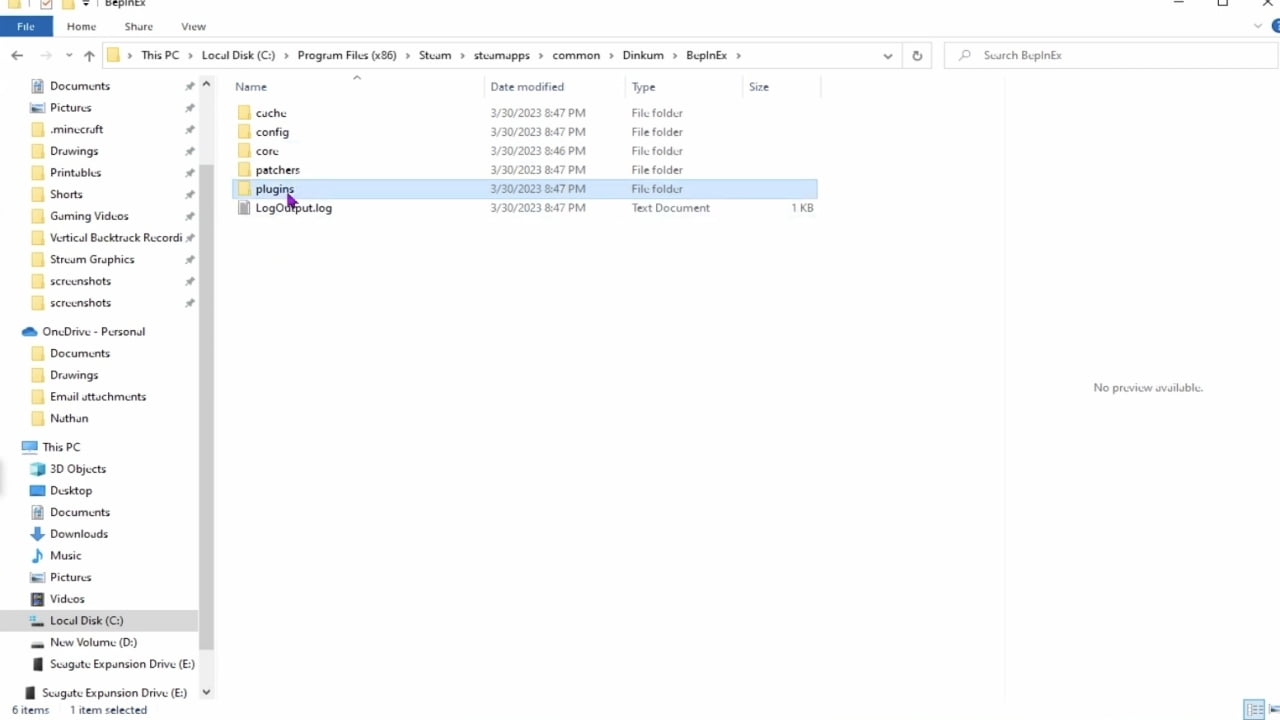Toggle the select-all Properties checkbox in title bar
The image size is (1280, 720).
(x=46, y=4)
